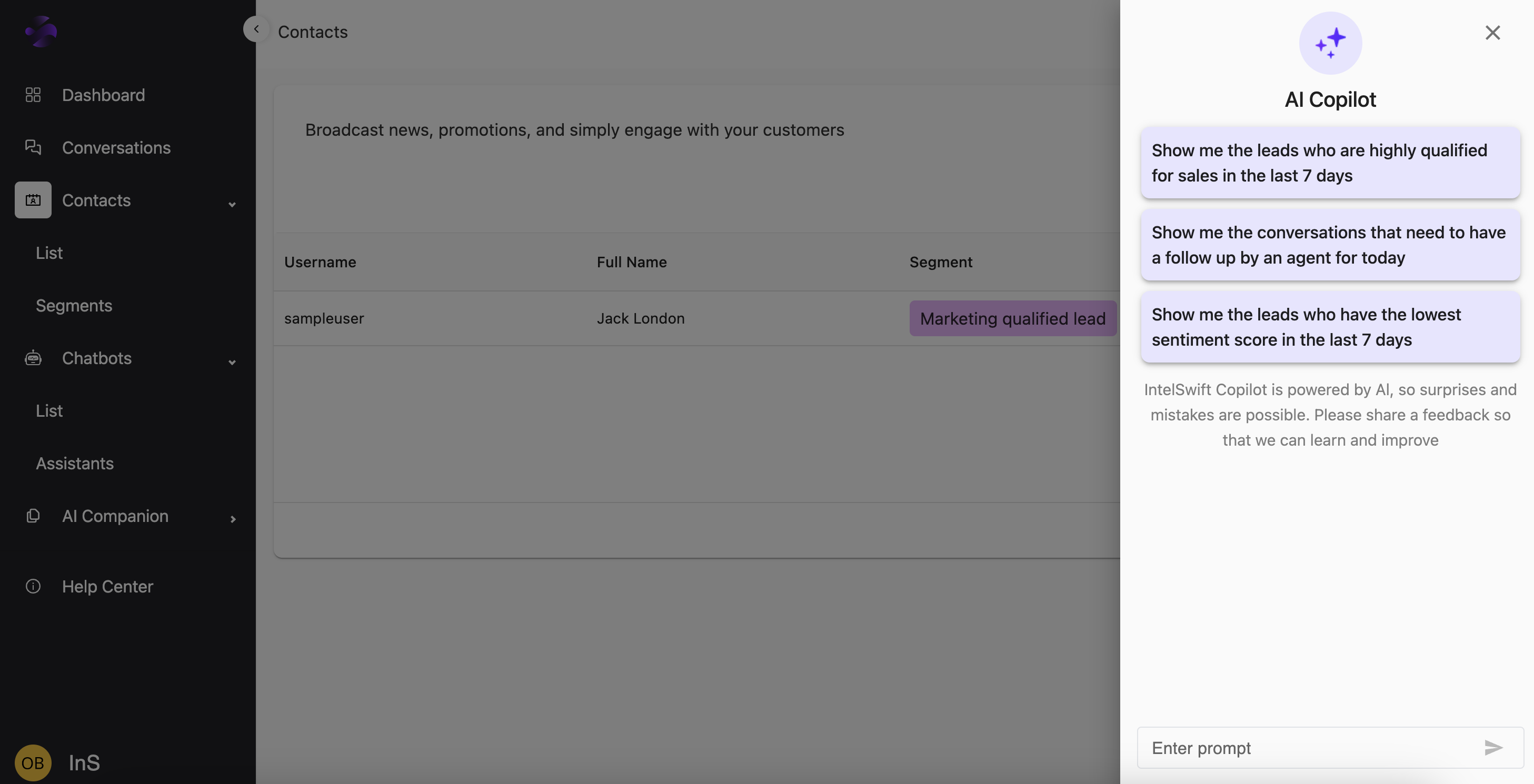This screenshot has width=1534, height=784.
Task: Click the Help Center info icon
Action: (x=33, y=586)
